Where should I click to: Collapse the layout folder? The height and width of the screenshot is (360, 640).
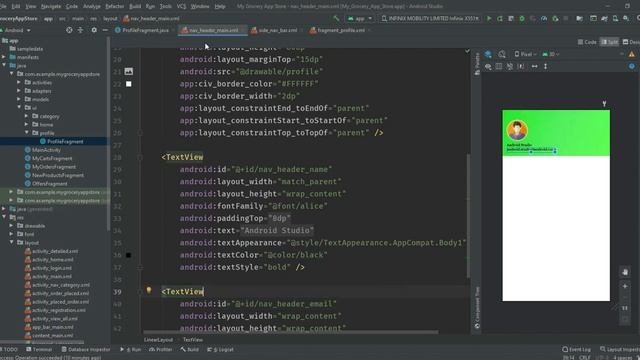11,242
